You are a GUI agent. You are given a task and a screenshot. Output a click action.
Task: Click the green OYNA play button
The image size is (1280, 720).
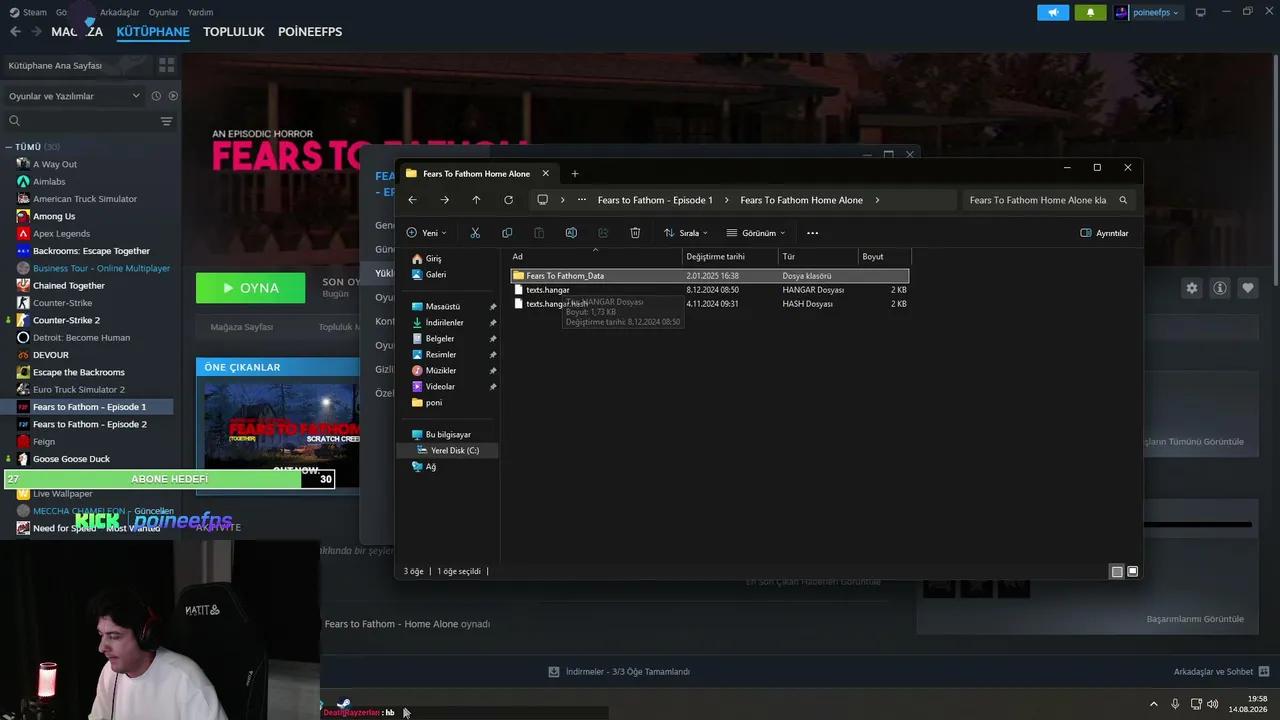point(251,288)
